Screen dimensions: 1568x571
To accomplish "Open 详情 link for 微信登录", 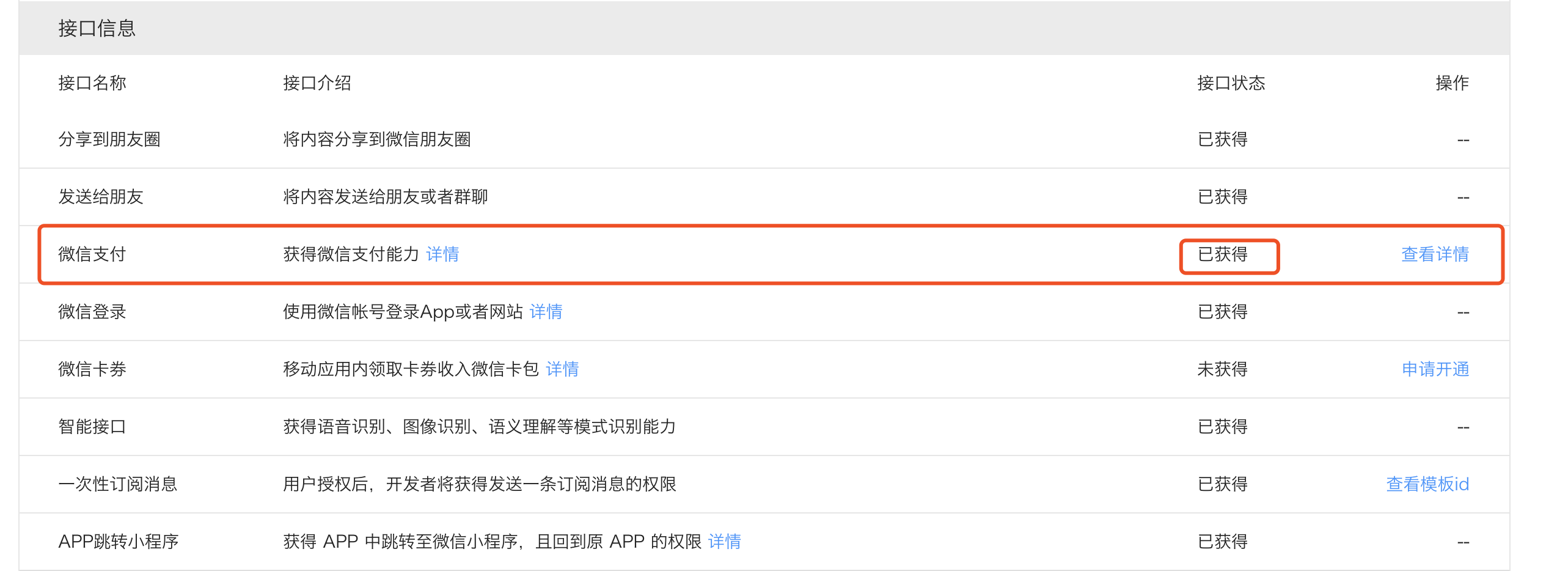I will click(x=546, y=312).
